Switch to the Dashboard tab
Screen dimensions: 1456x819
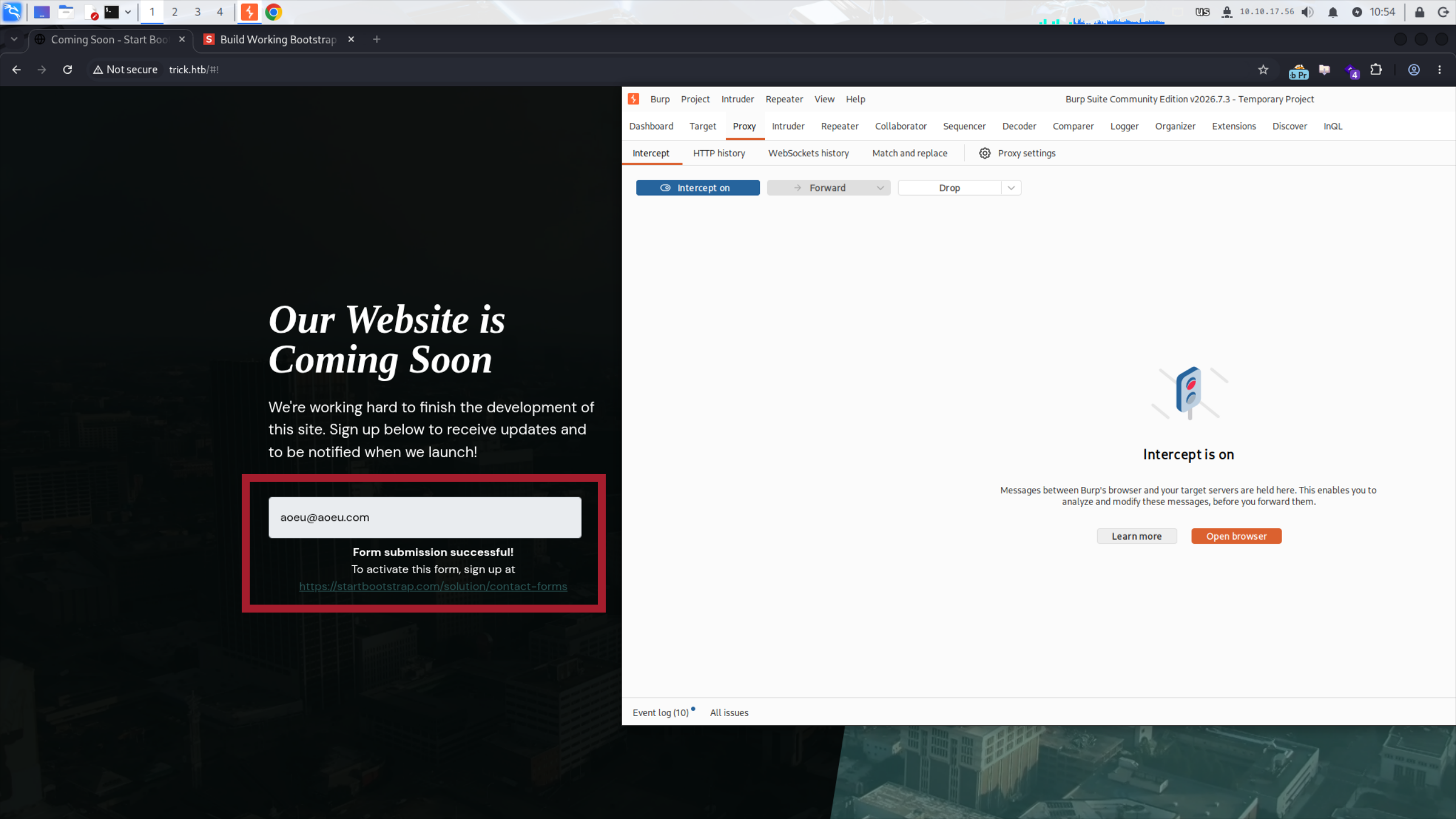pyautogui.click(x=651, y=126)
